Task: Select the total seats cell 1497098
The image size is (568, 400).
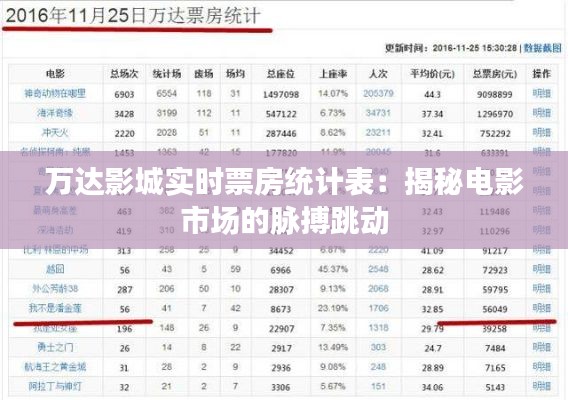Action: (281, 94)
